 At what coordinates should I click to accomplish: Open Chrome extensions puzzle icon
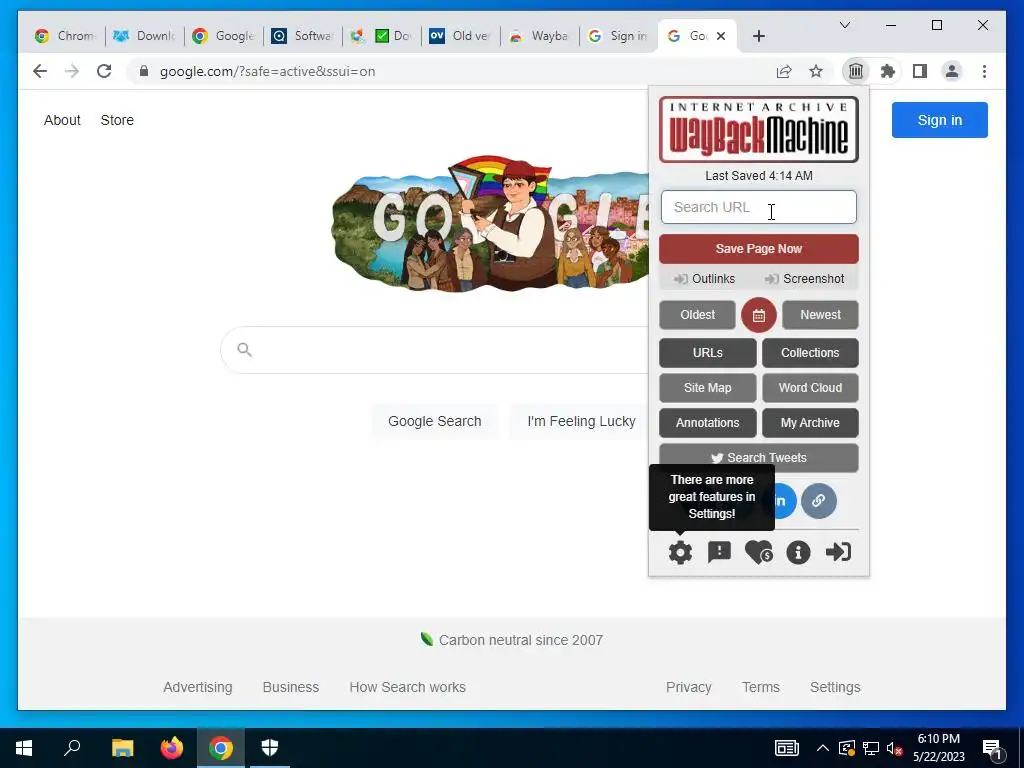click(x=888, y=71)
